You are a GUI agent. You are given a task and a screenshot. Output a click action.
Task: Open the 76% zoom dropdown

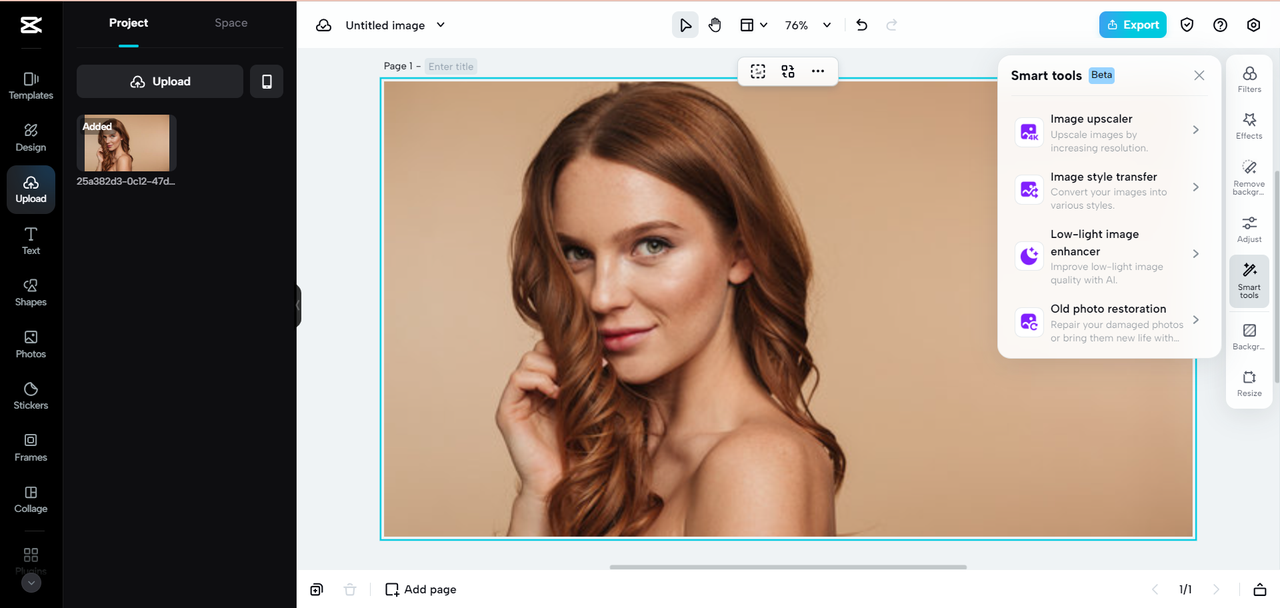808,25
